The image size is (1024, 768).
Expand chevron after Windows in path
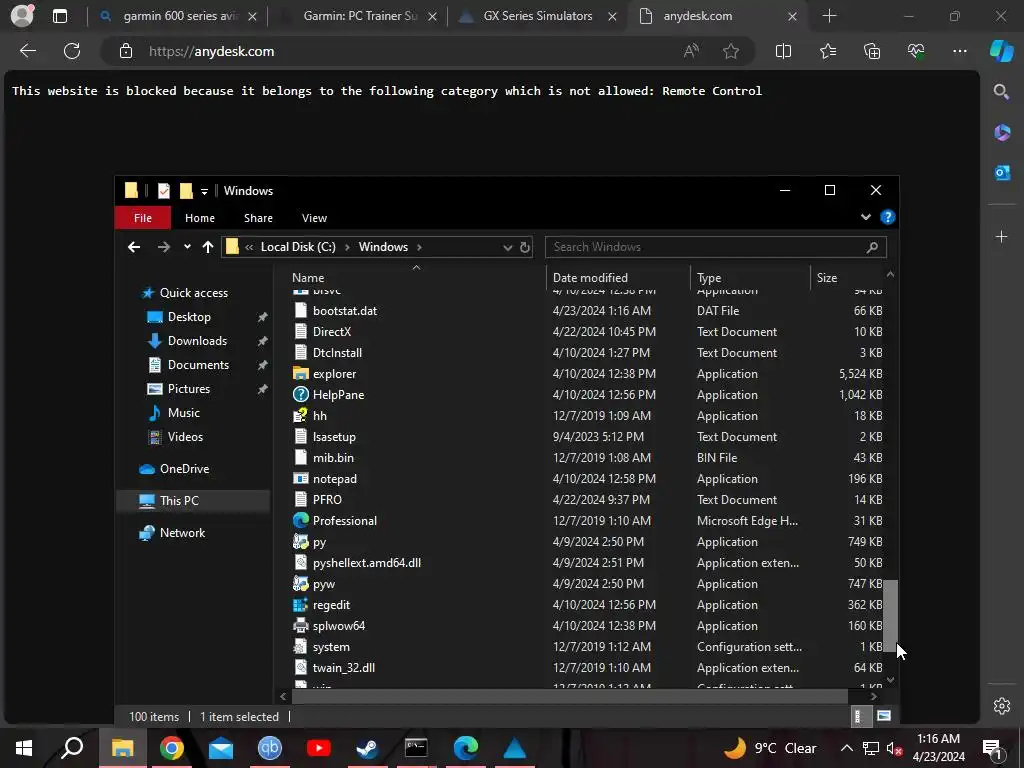point(419,247)
